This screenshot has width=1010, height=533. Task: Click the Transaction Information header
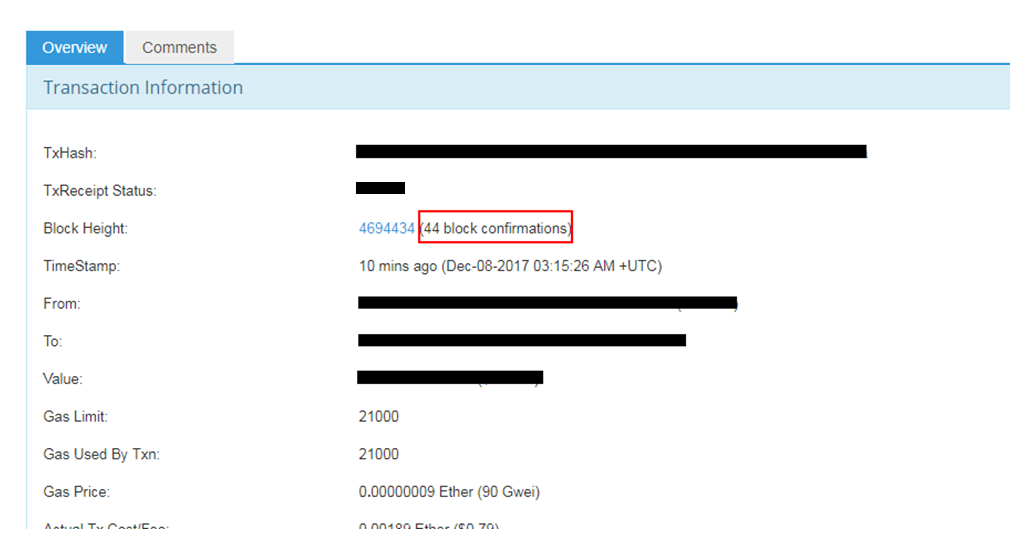(x=143, y=88)
